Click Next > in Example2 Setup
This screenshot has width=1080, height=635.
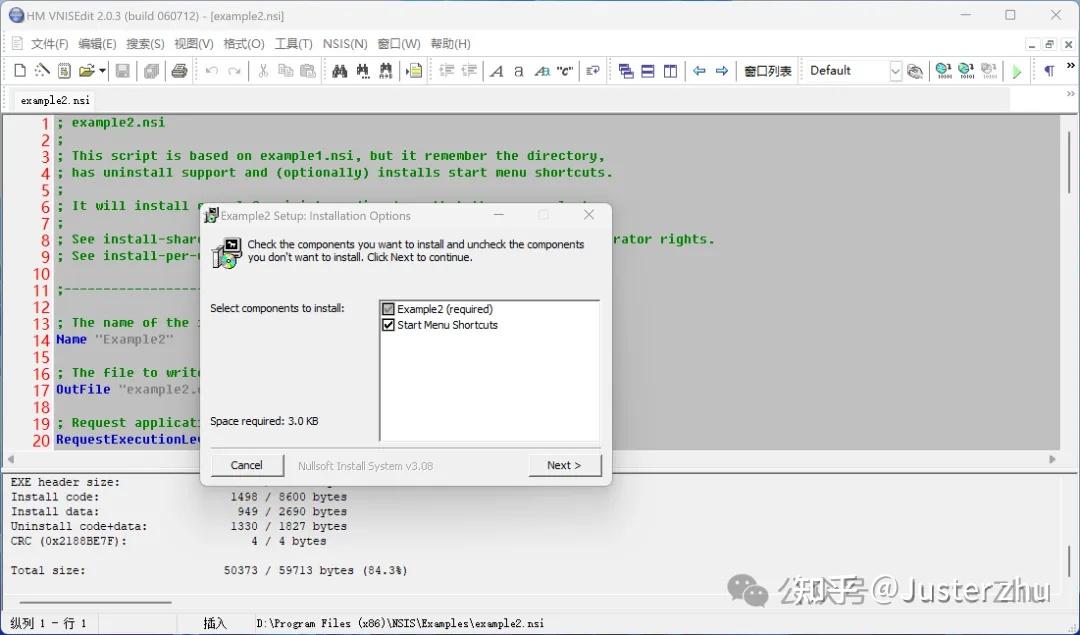pyautogui.click(x=565, y=466)
